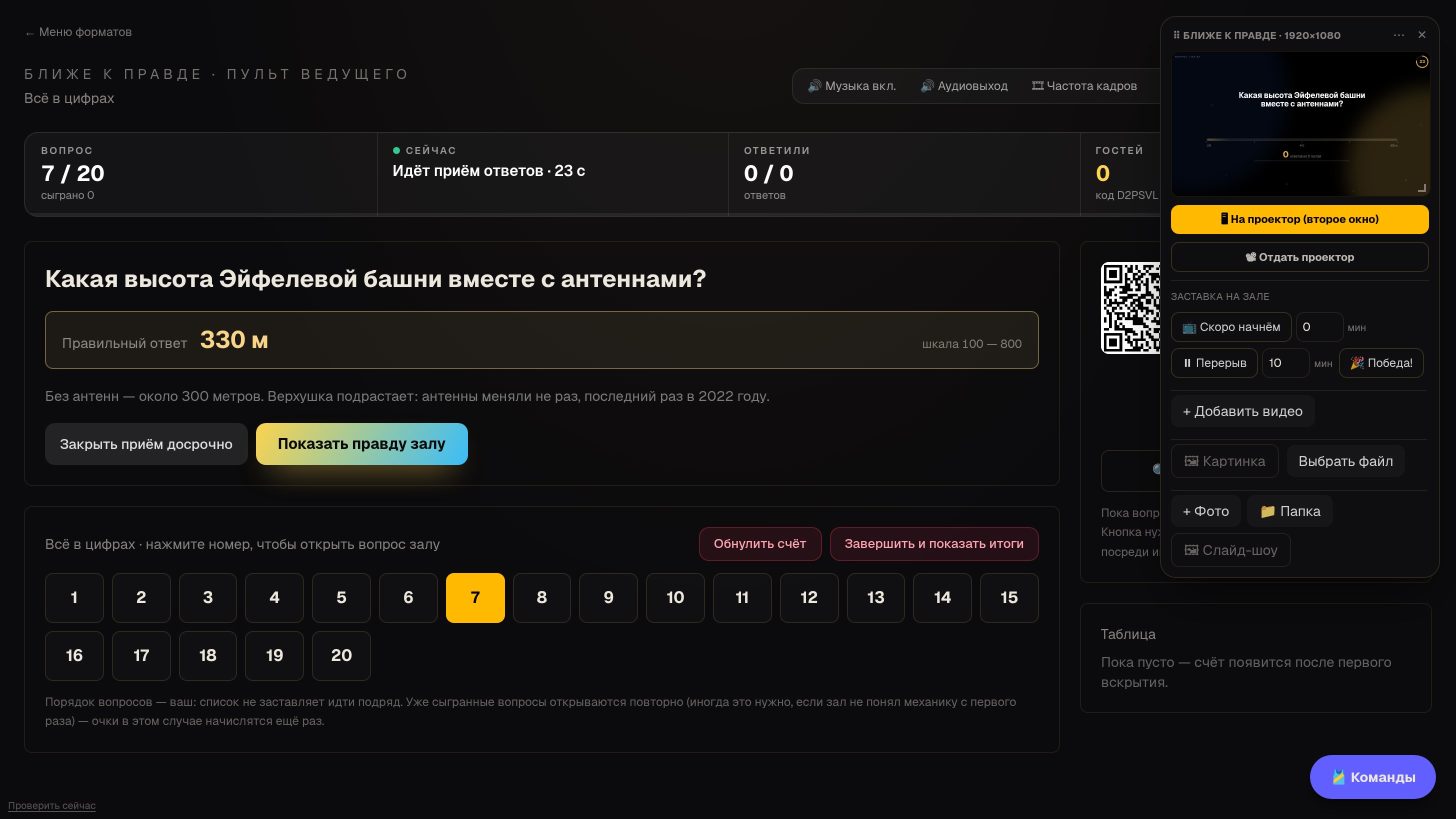Open question number 4
This screenshot has width=1456, height=819.
pyautogui.click(x=274, y=598)
